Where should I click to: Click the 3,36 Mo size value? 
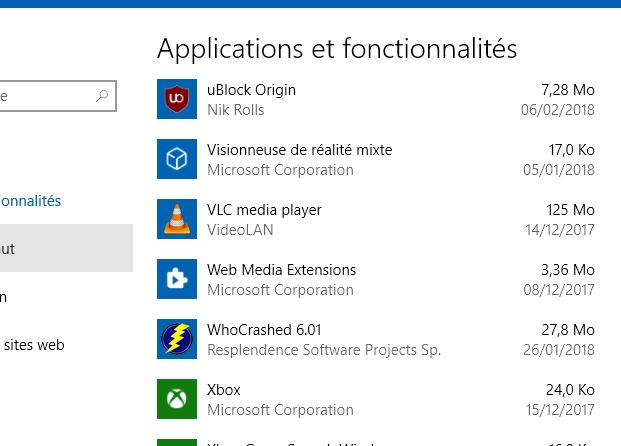click(x=568, y=270)
